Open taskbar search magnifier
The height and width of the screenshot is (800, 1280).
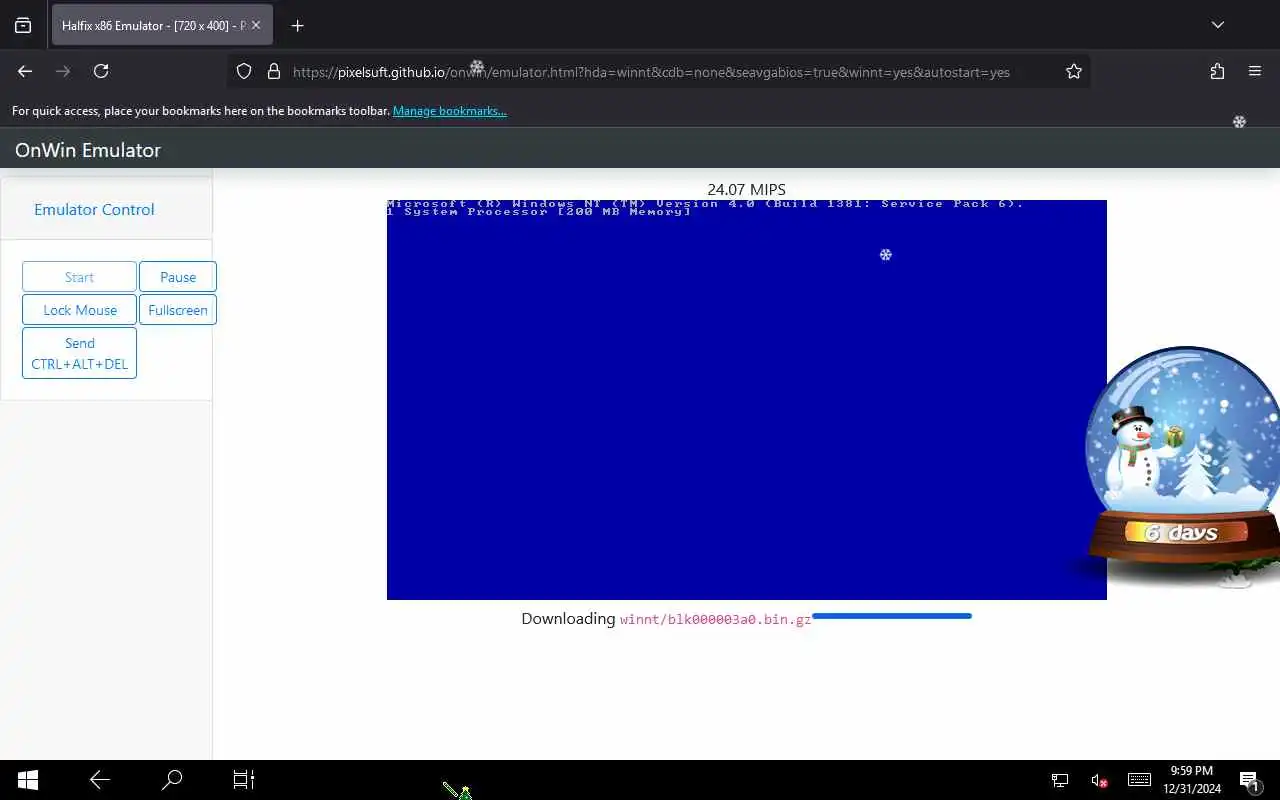(172, 780)
